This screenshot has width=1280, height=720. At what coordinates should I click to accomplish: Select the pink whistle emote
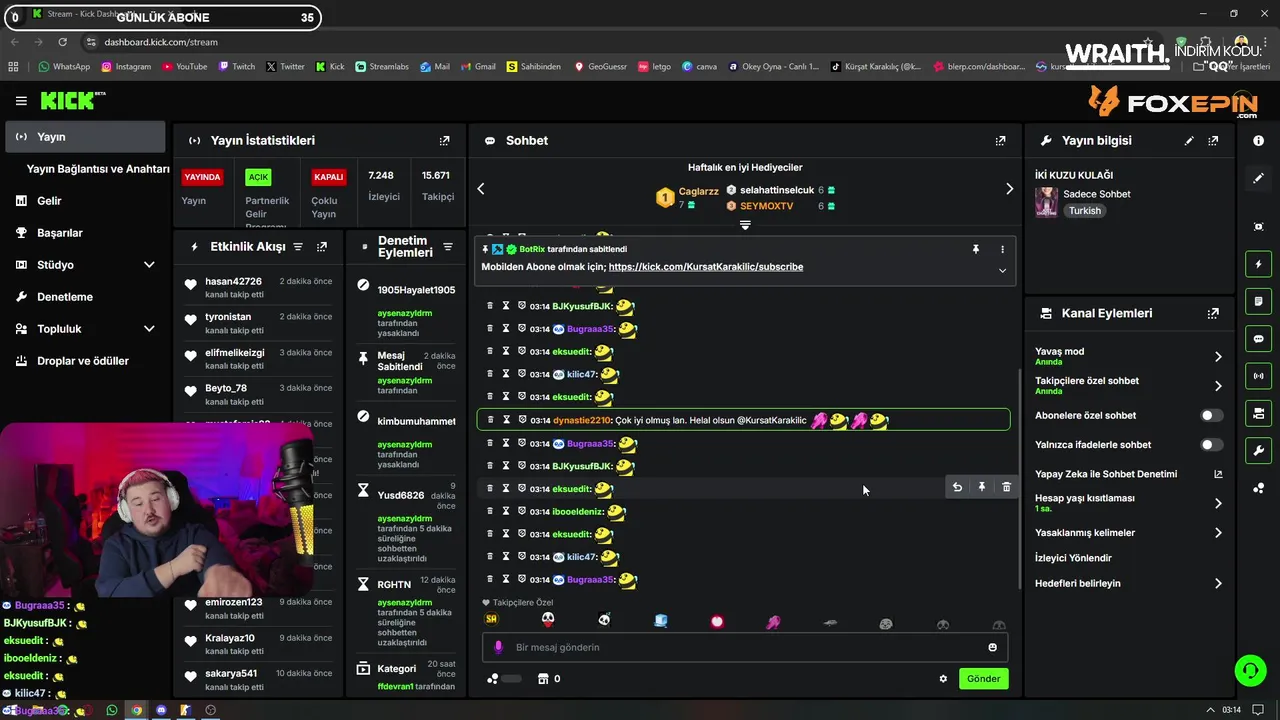pyautogui.click(x=773, y=621)
